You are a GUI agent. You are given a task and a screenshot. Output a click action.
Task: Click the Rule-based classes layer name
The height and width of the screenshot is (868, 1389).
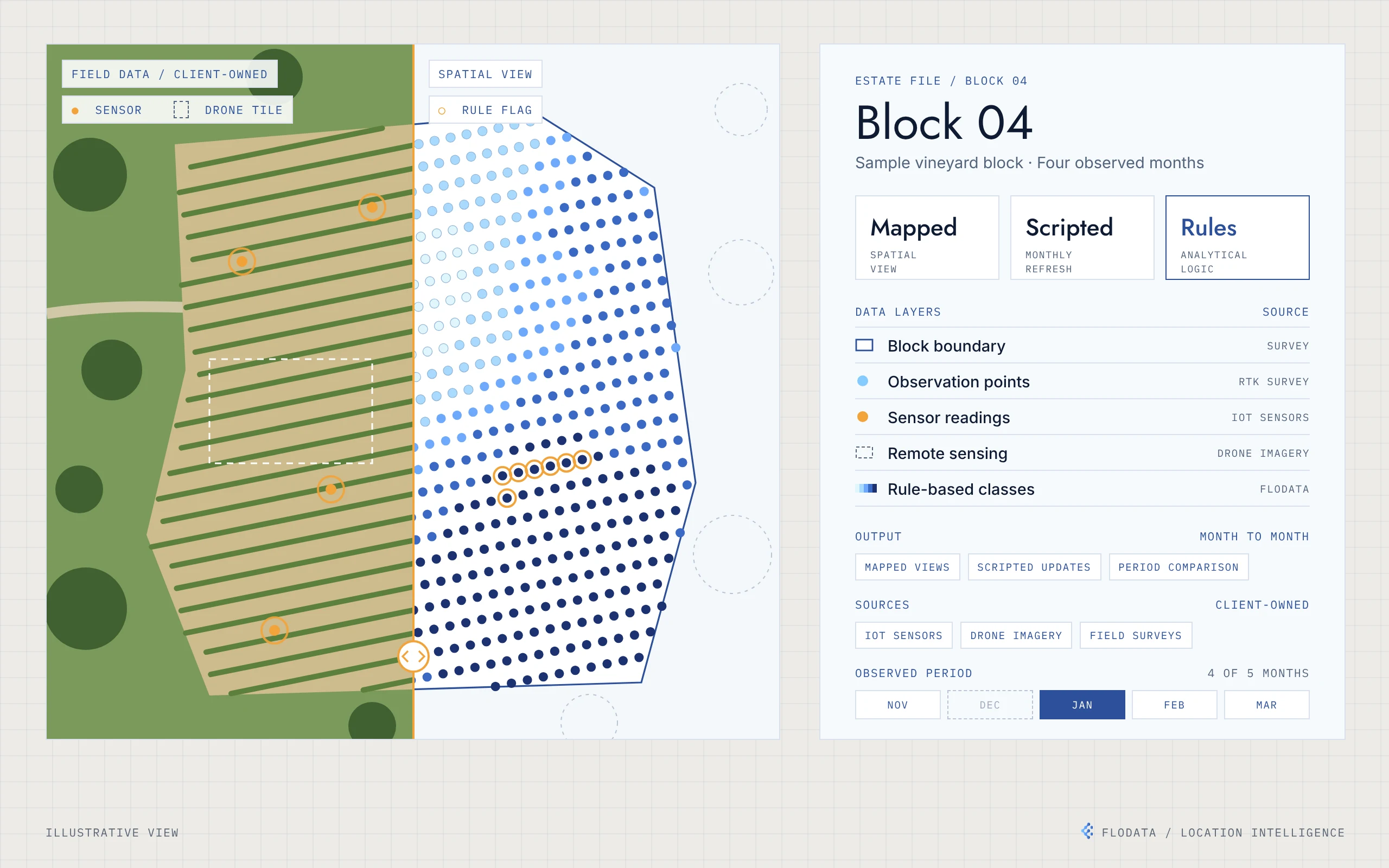[961, 489]
